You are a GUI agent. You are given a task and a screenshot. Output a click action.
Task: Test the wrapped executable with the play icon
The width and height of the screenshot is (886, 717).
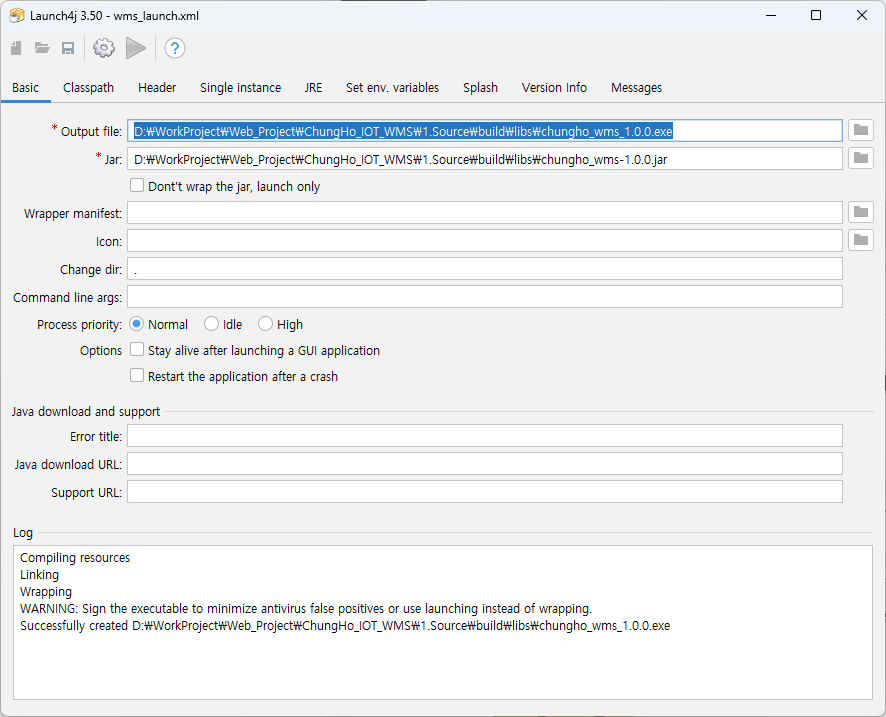(136, 48)
